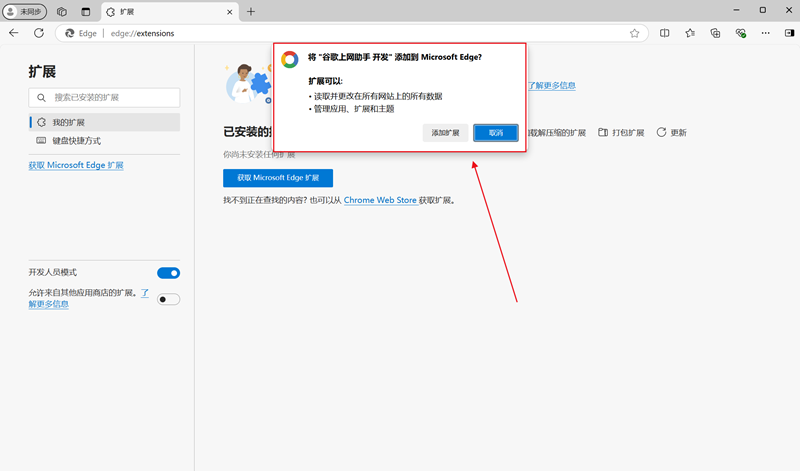The width and height of the screenshot is (800, 471).
Task: Open the unsynced profile button
Action: pos(26,11)
